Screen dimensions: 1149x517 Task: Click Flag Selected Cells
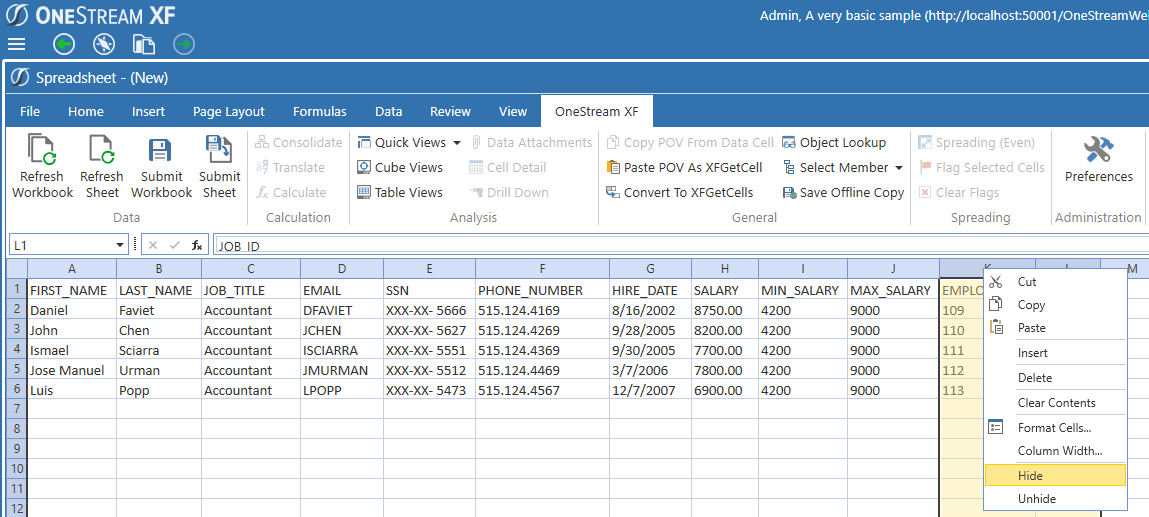coord(981,168)
